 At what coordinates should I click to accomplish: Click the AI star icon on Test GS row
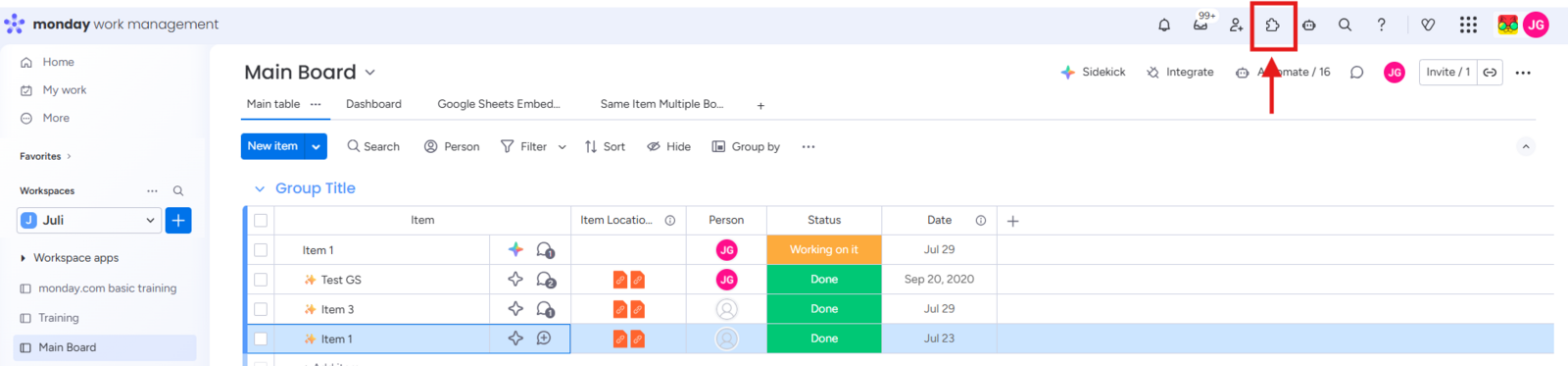515,280
